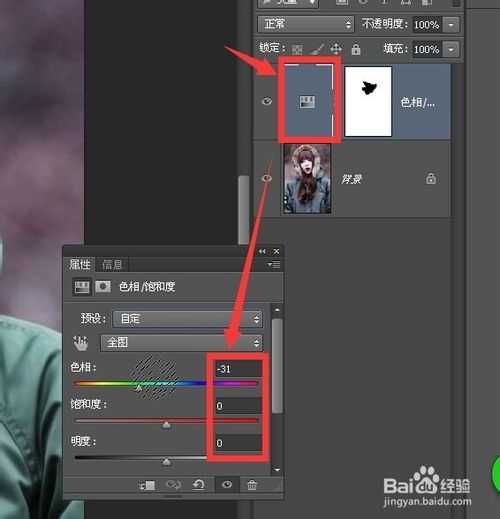The height and width of the screenshot is (519, 500).
Task: Click the 背景 layer name text
Action: point(351,179)
